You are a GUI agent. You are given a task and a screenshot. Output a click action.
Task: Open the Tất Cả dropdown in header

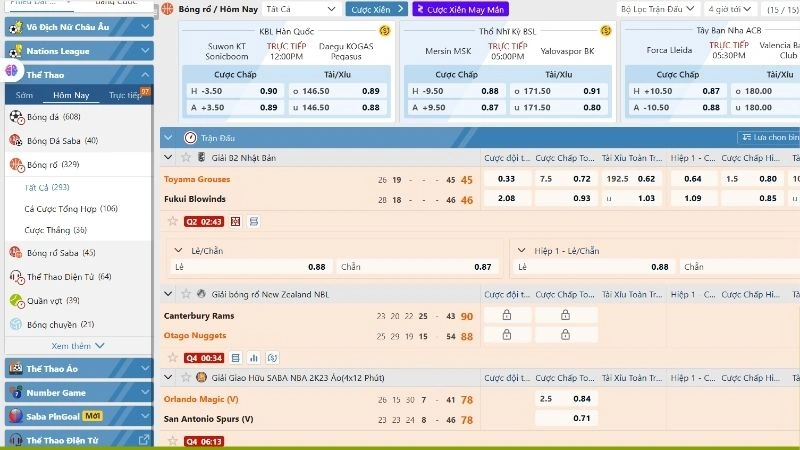click(x=301, y=9)
